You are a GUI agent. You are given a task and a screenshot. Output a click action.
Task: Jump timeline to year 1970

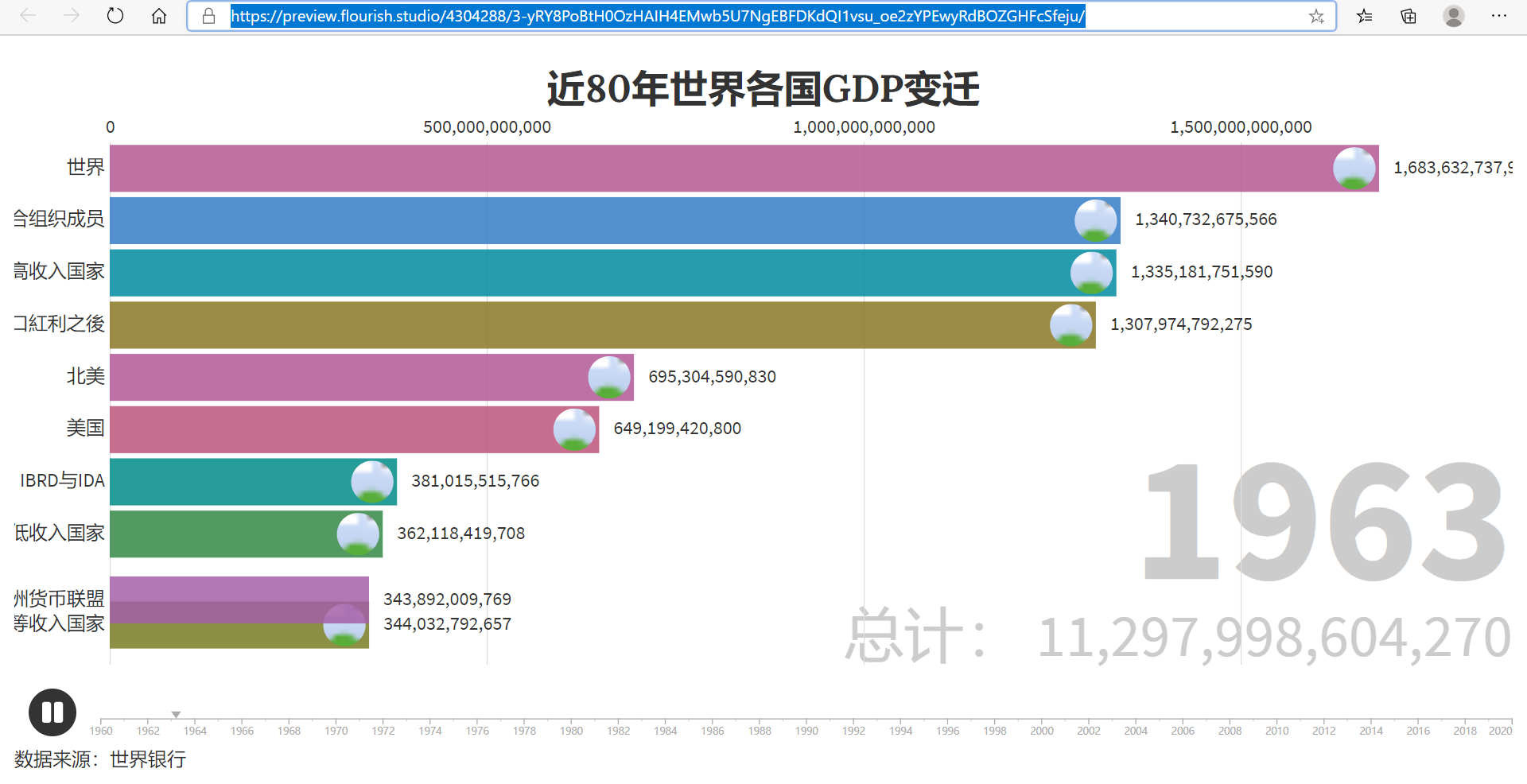(x=336, y=731)
